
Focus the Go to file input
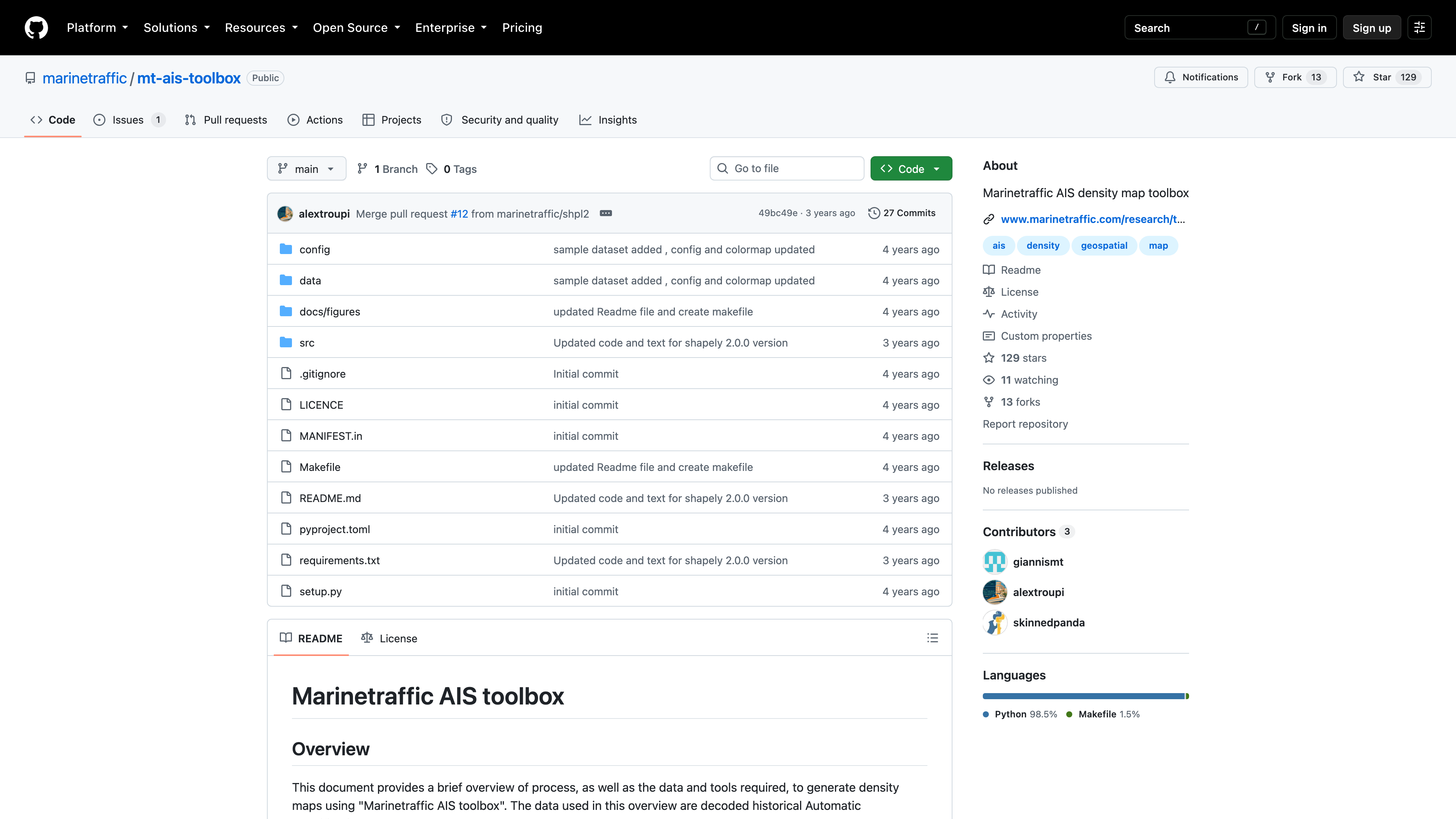(787, 168)
